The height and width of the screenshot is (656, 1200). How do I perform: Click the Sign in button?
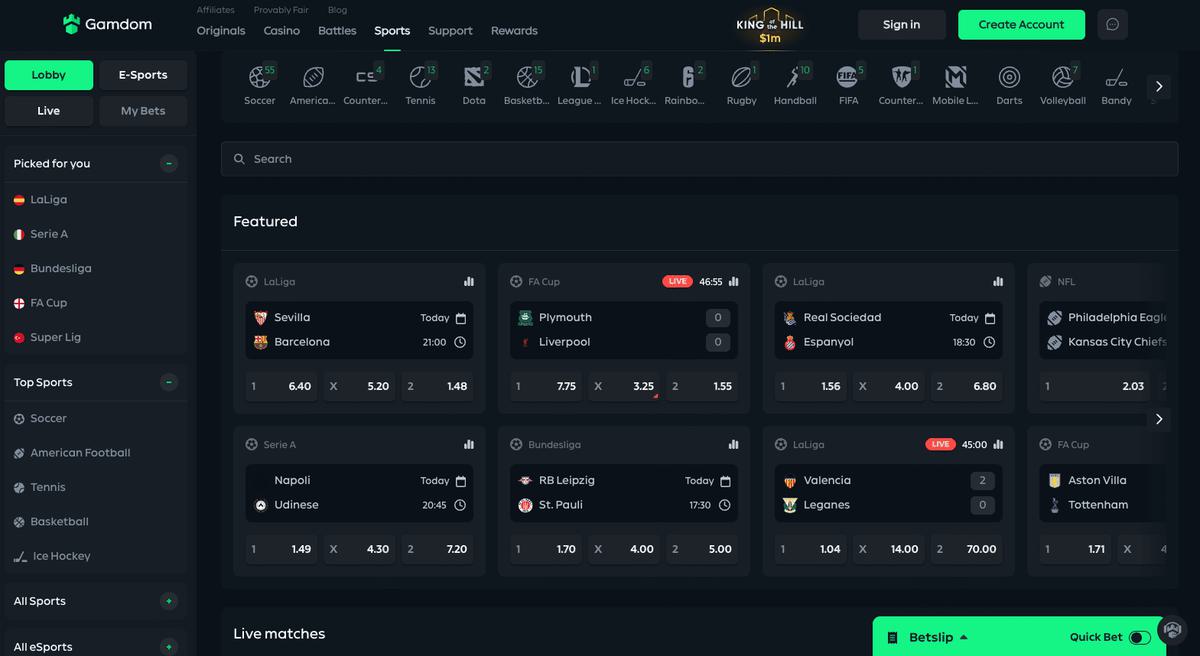(901, 25)
